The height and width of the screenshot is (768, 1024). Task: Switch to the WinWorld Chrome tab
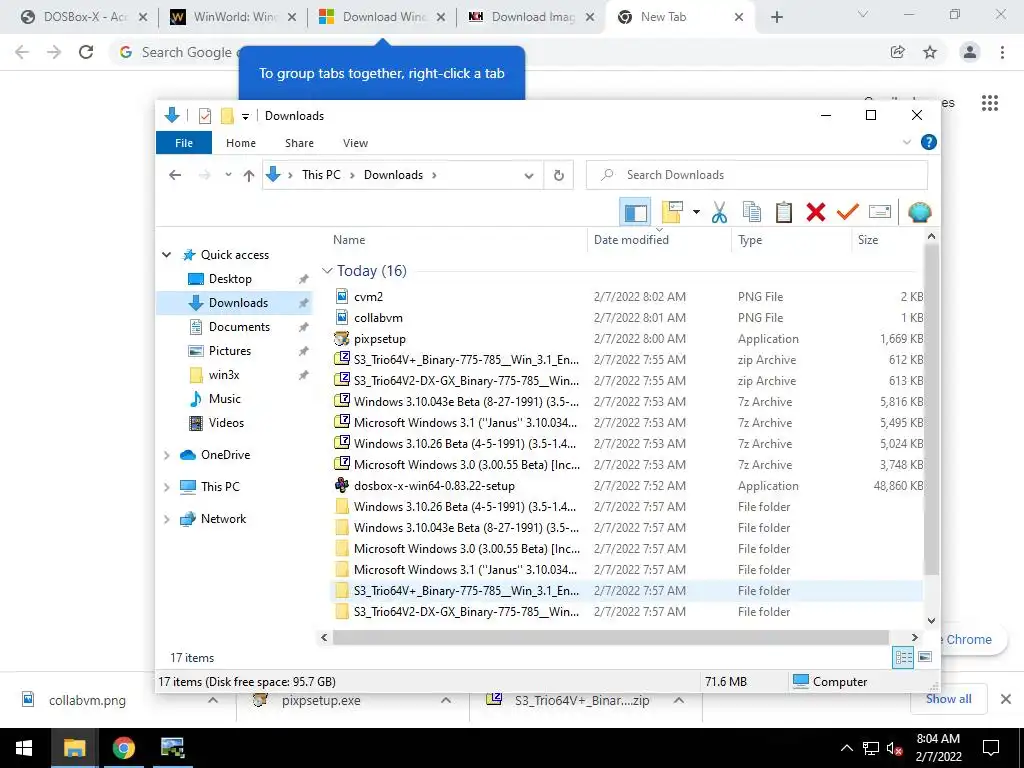pyautogui.click(x=234, y=17)
